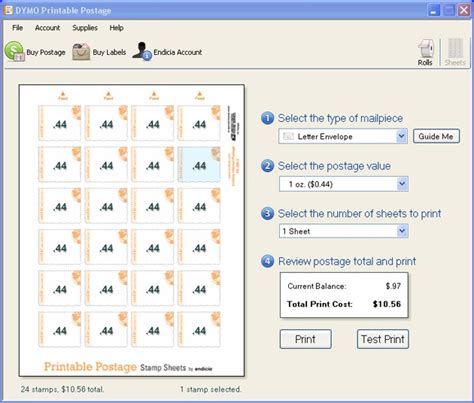Close the DYMO Printable Postage window
474x403 pixels.
click(464, 10)
